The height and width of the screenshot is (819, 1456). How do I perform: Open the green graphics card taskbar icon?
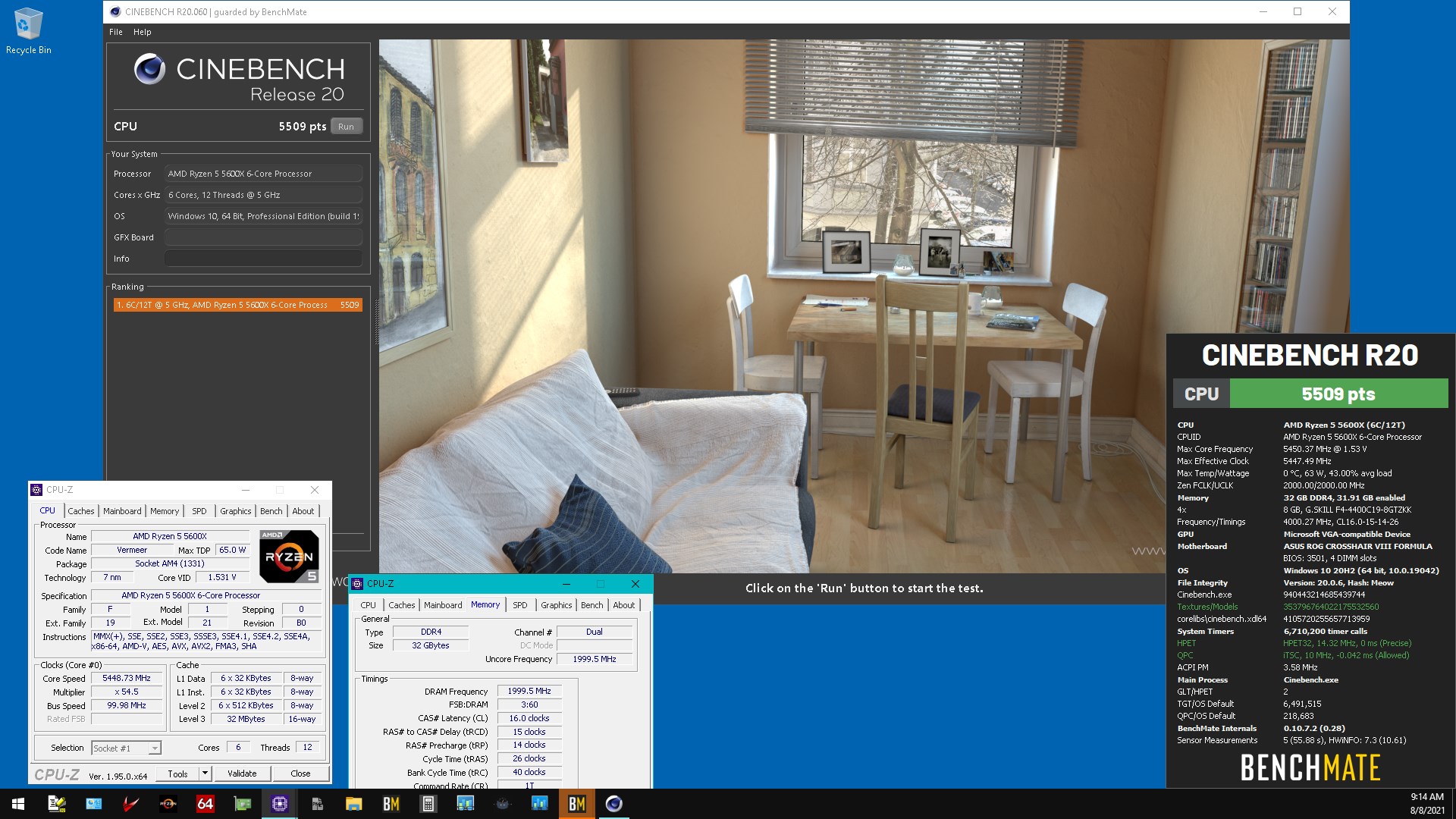tap(243, 804)
